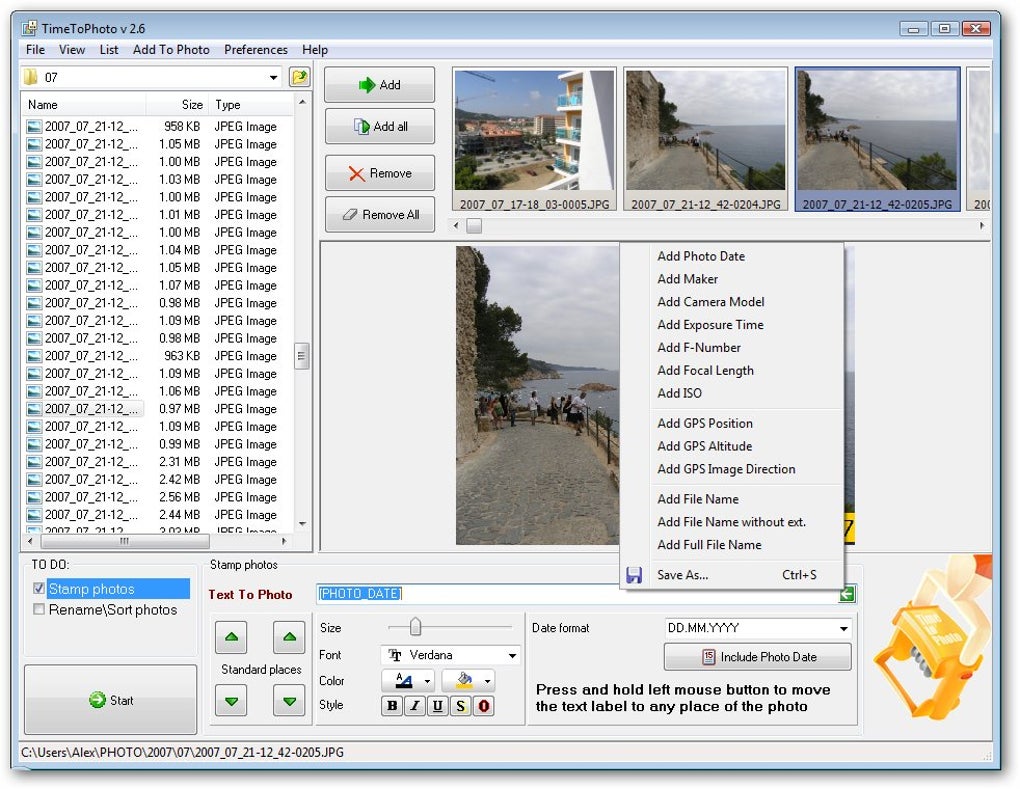
Task: Expand the text color dropdown arrow
Action: [x=427, y=682]
